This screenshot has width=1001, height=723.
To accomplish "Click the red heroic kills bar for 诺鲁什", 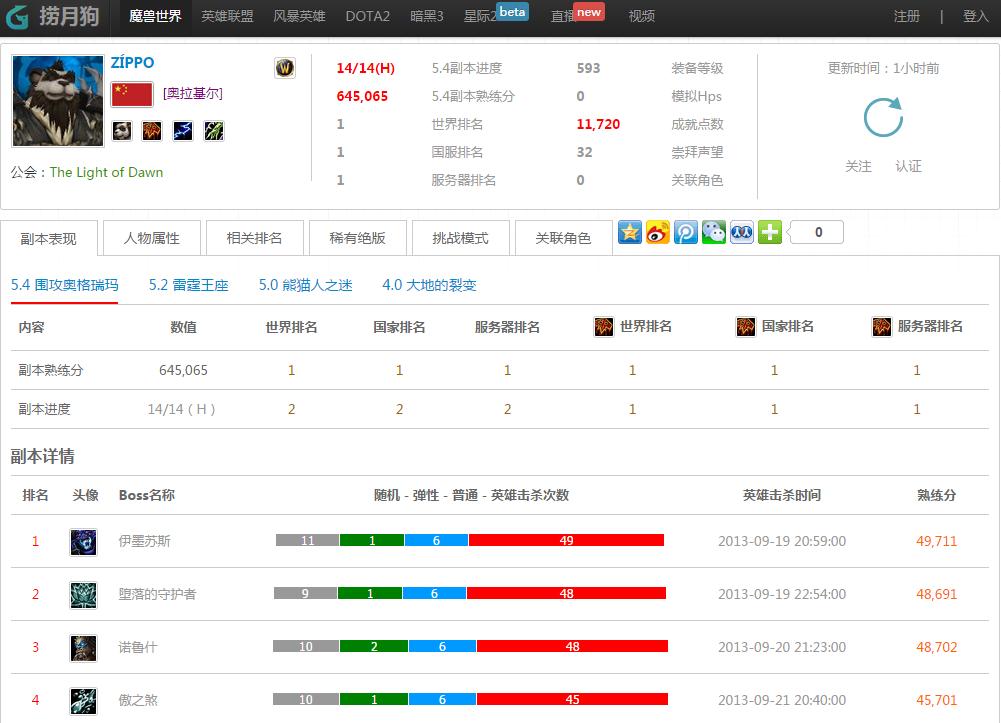I will [572, 646].
